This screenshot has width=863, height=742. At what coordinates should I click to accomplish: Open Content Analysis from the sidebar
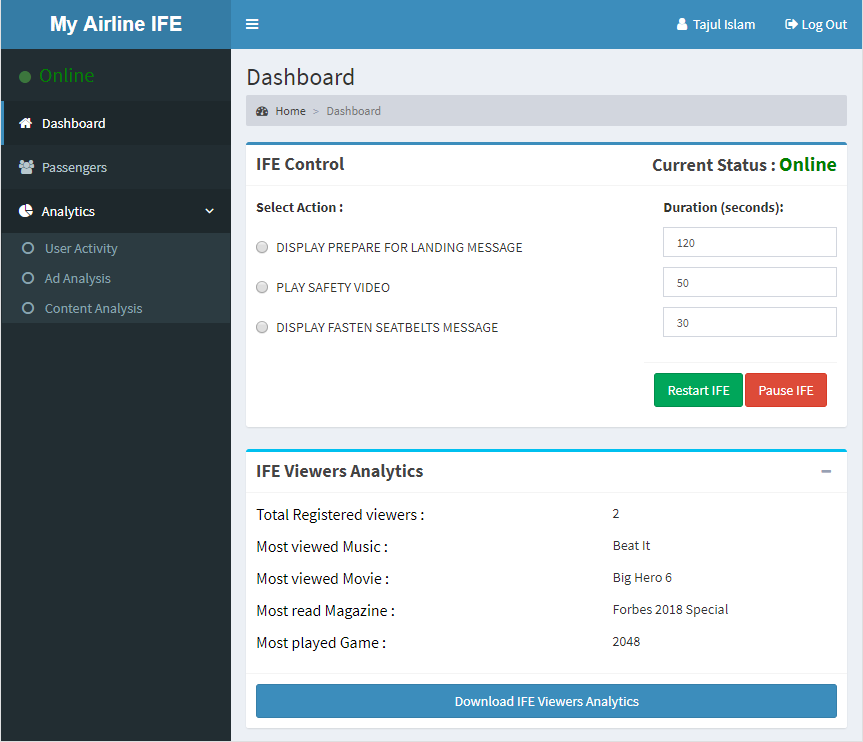93,309
